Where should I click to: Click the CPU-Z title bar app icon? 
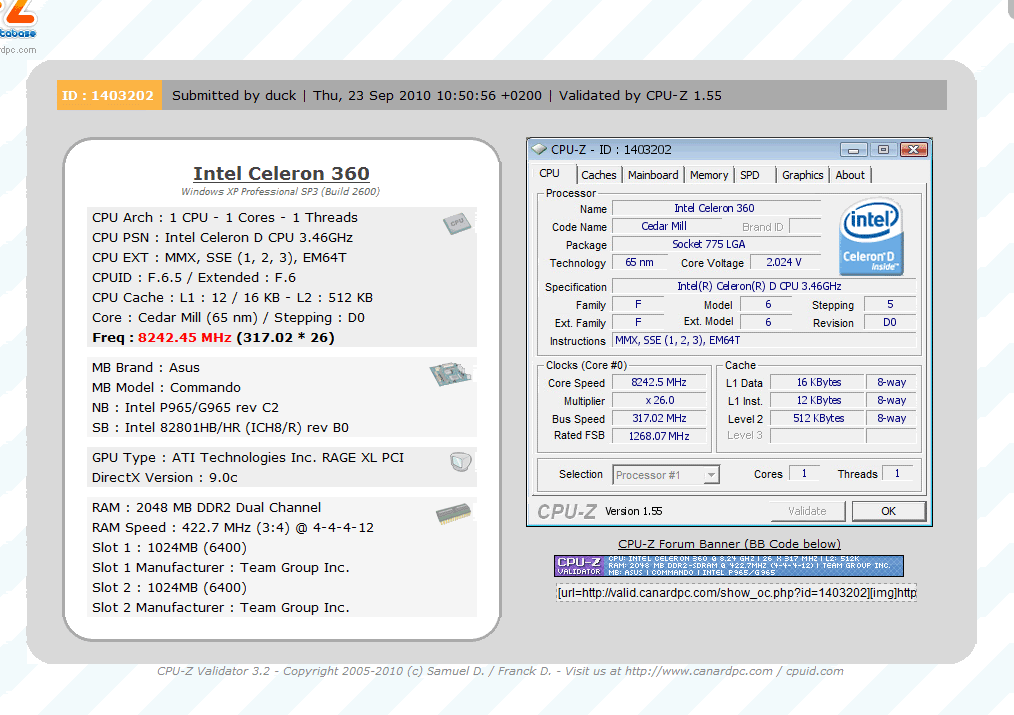click(x=539, y=149)
